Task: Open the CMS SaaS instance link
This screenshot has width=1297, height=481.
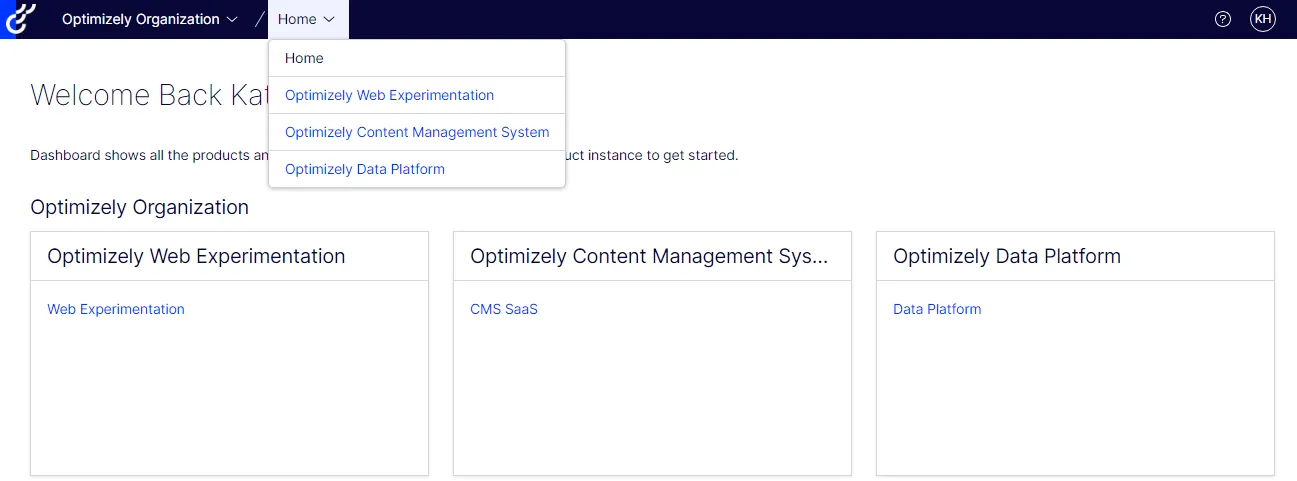Action: (504, 309)
